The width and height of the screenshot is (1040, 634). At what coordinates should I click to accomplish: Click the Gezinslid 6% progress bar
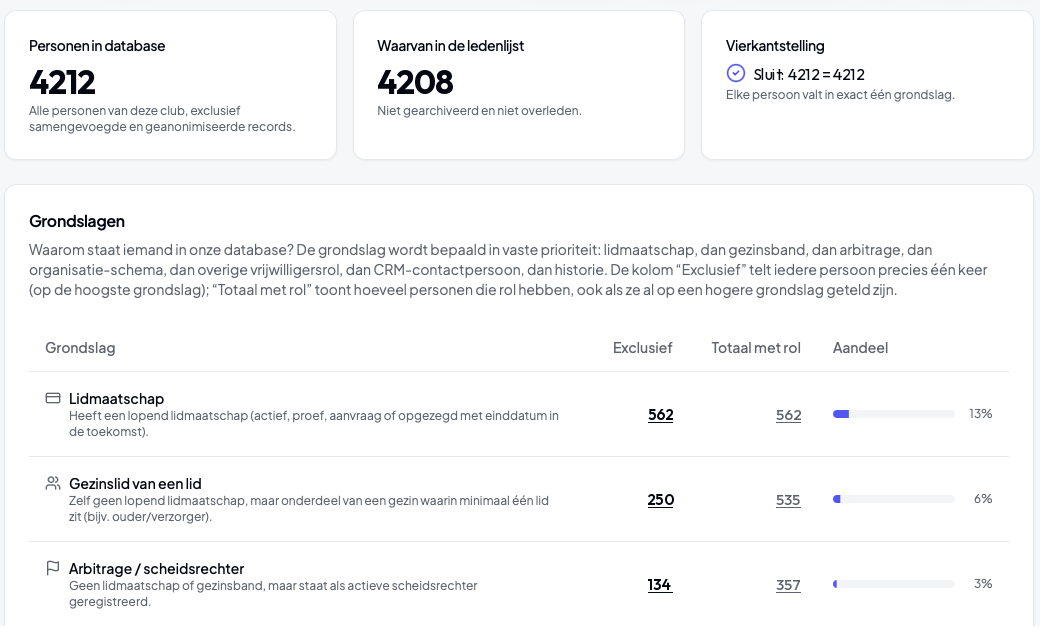[x=893, y=499]
